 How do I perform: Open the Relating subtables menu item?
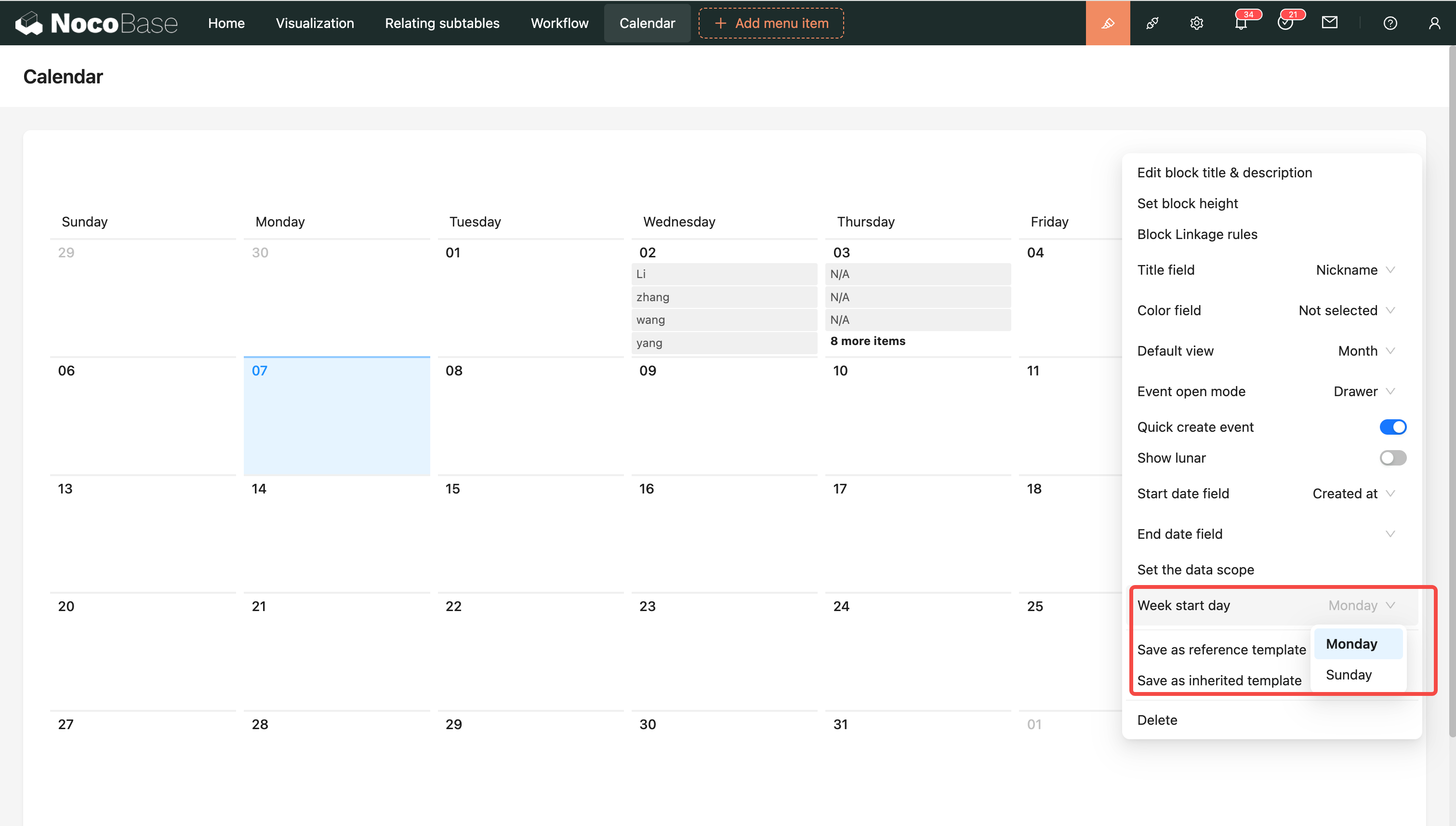pyautogui.click(x=442, y=23)
